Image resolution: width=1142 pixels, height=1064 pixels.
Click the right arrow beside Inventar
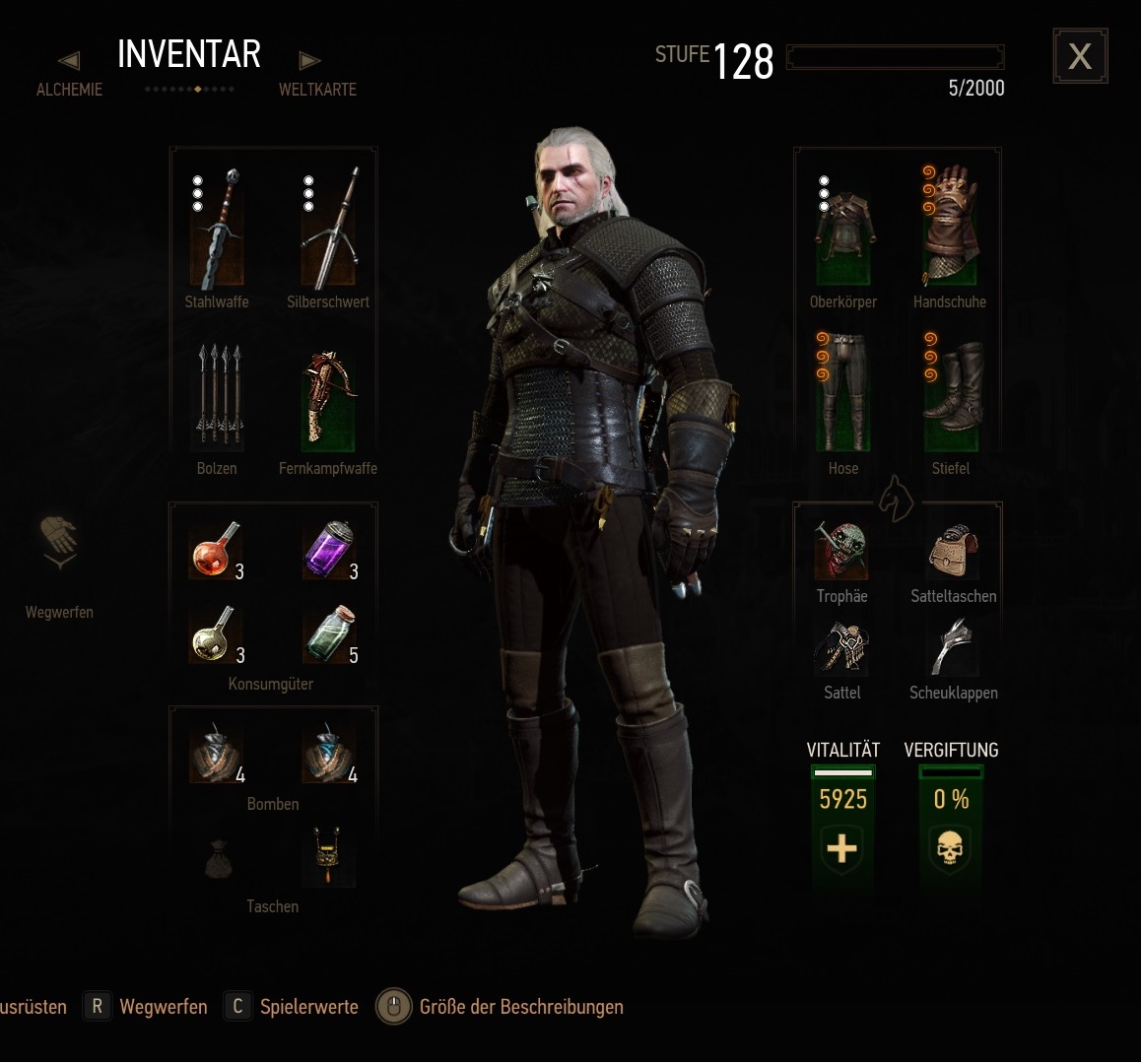(308, 60)
